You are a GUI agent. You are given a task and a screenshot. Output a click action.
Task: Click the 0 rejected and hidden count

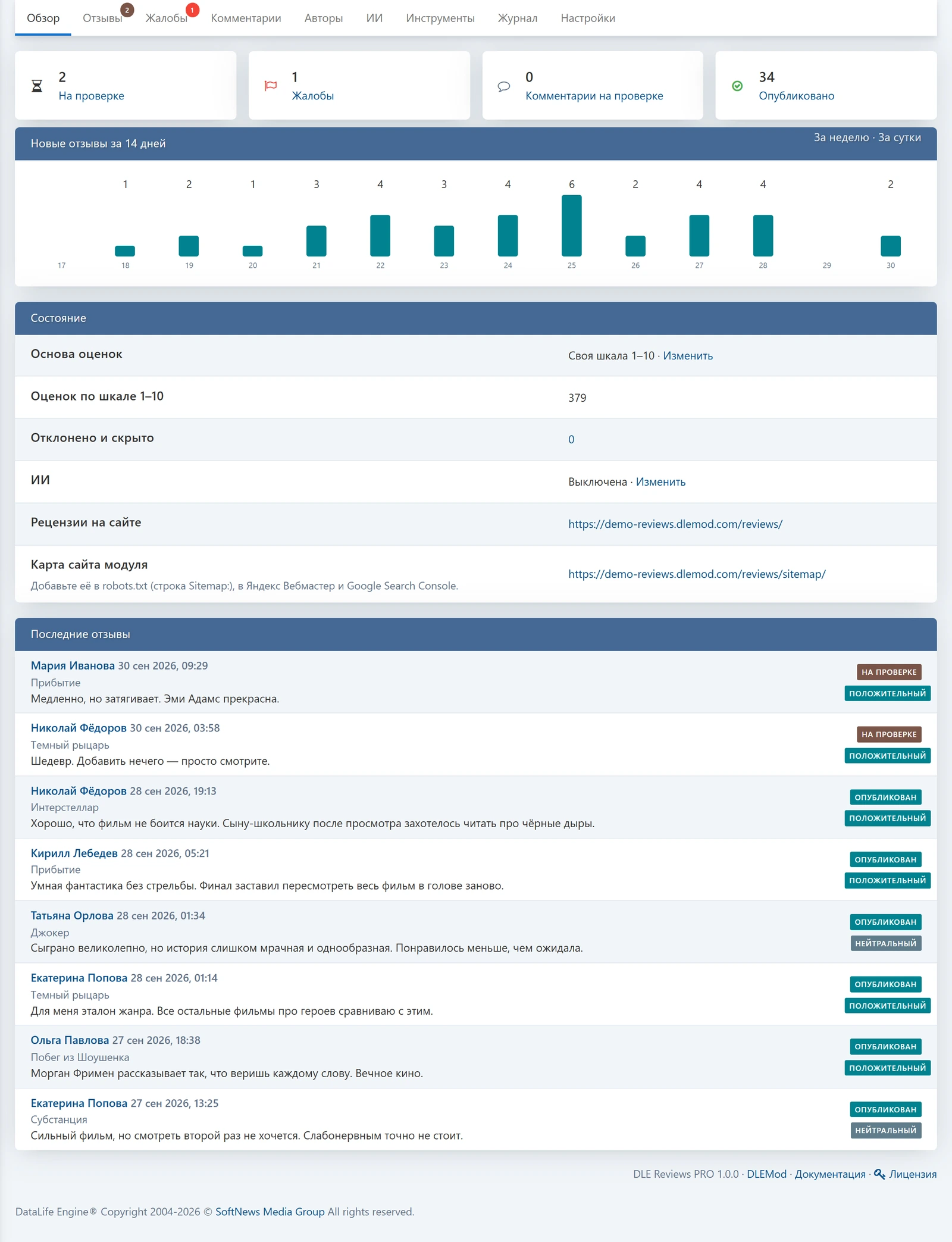point(571,440)
